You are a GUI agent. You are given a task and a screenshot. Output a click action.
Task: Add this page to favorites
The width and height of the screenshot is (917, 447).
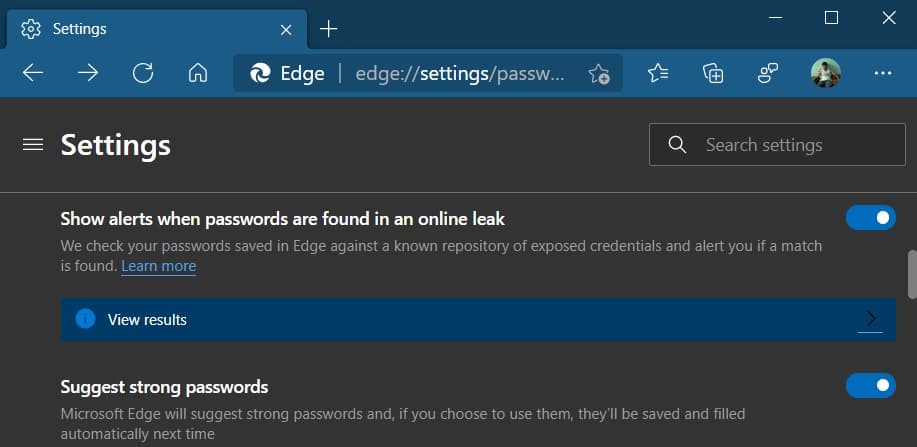599,73
